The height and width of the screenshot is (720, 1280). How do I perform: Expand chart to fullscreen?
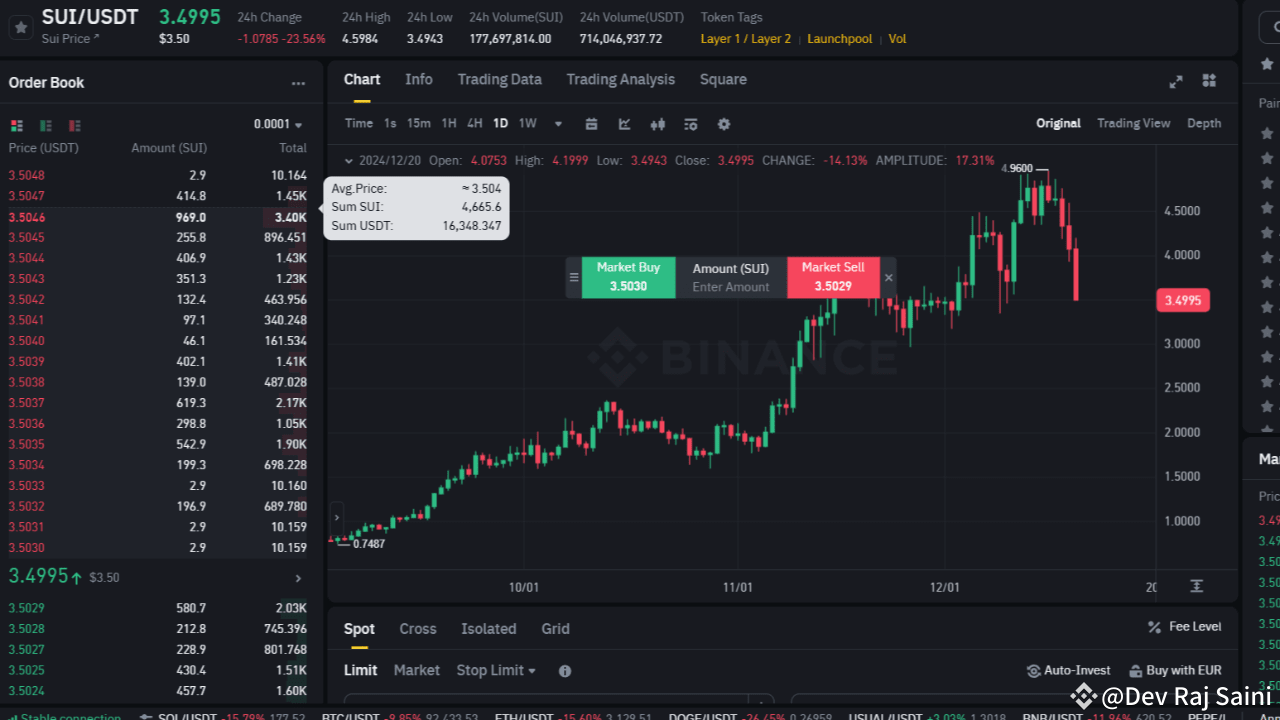point(1176,81)
